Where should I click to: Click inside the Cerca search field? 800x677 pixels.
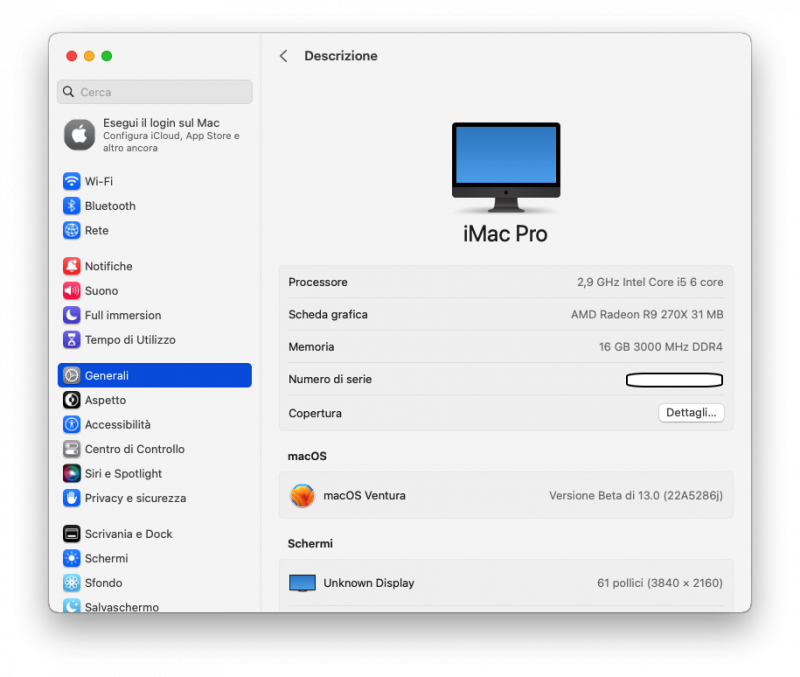154,91
